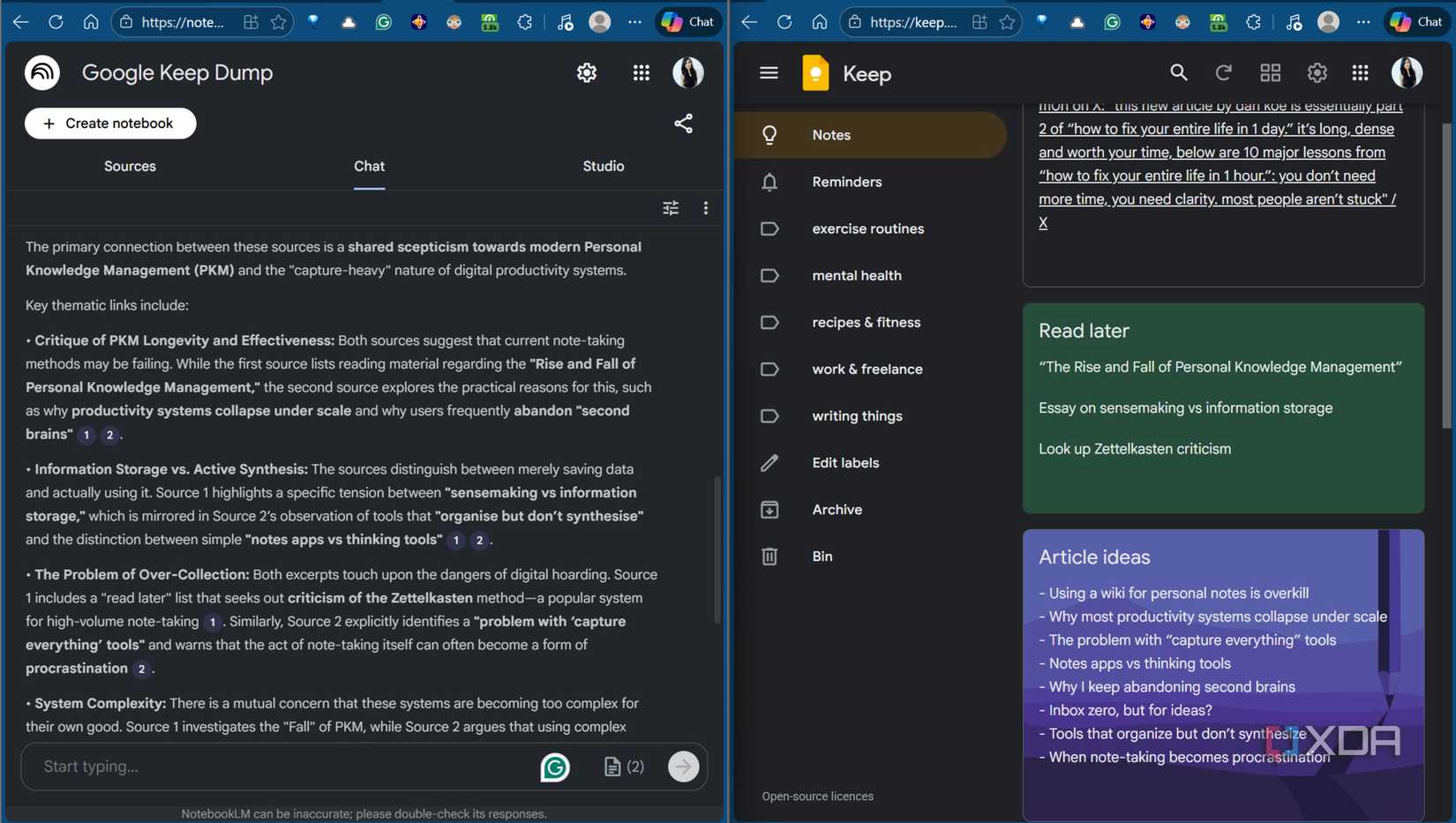Open chat more options vertical dots
The height and width of the screenshot is (823, 1456).
click(x=705, y=208)
